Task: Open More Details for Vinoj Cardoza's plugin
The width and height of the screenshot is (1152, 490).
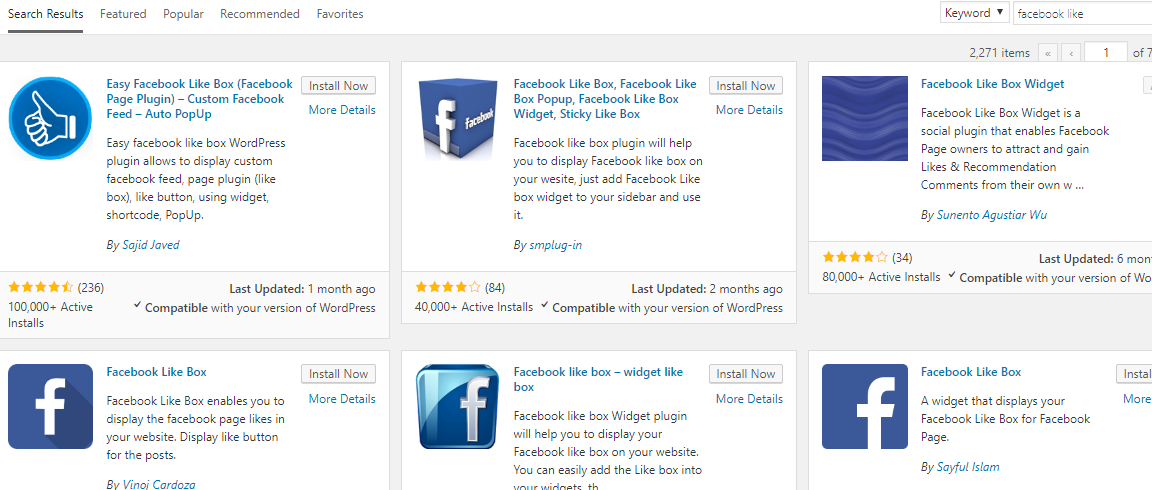Action: point(342,399)
